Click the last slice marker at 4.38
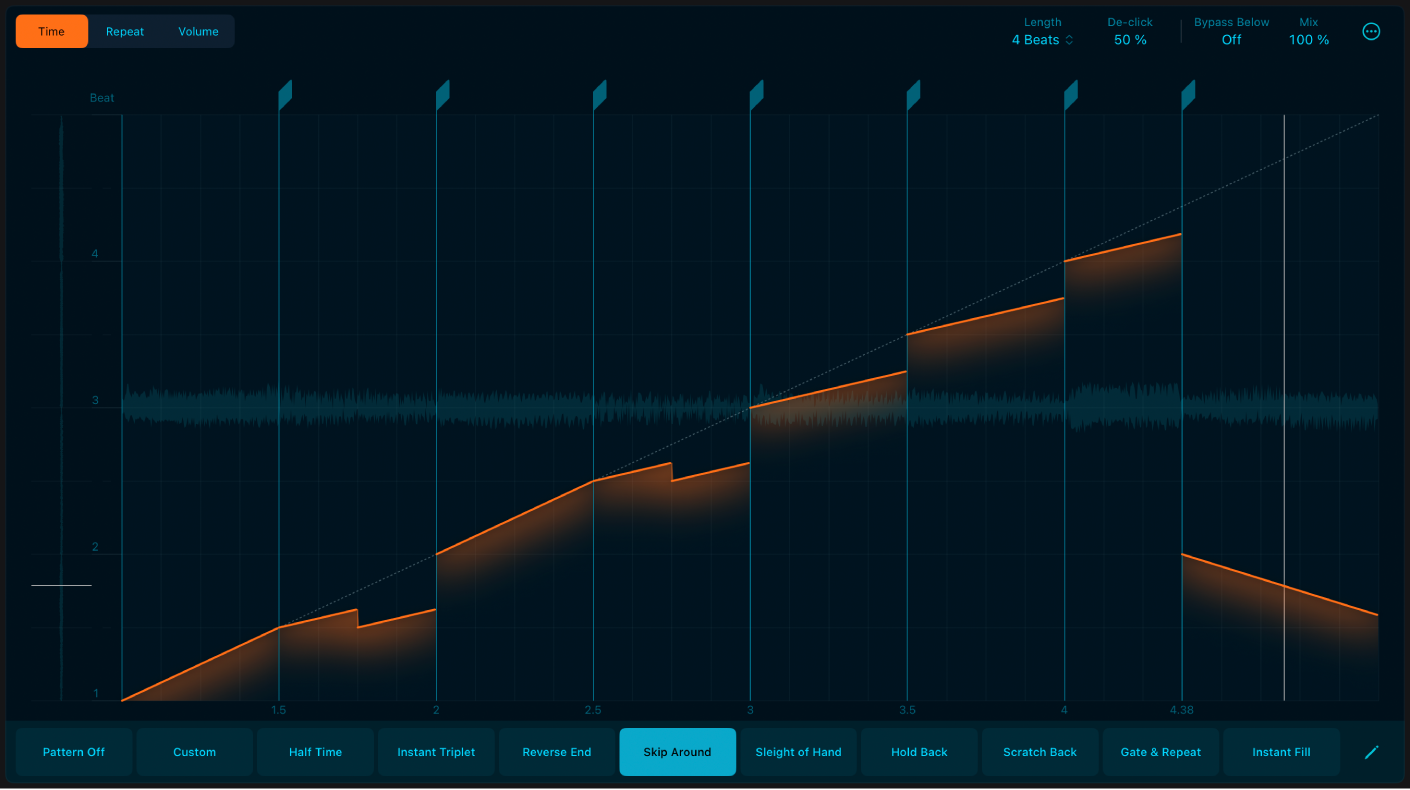Screen dimensions: 1410x790 pyautogui.click(x=1188, y=92)
